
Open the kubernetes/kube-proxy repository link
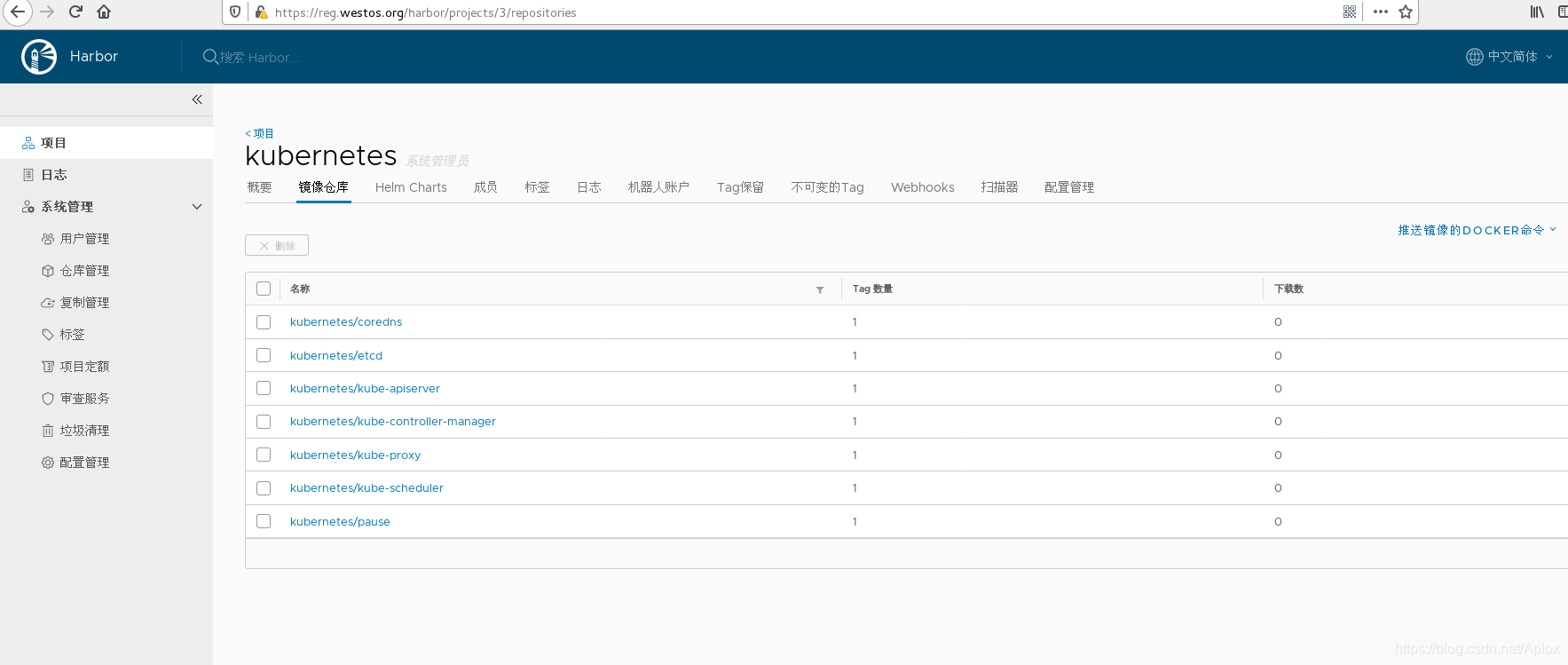(x=355, y=455)
